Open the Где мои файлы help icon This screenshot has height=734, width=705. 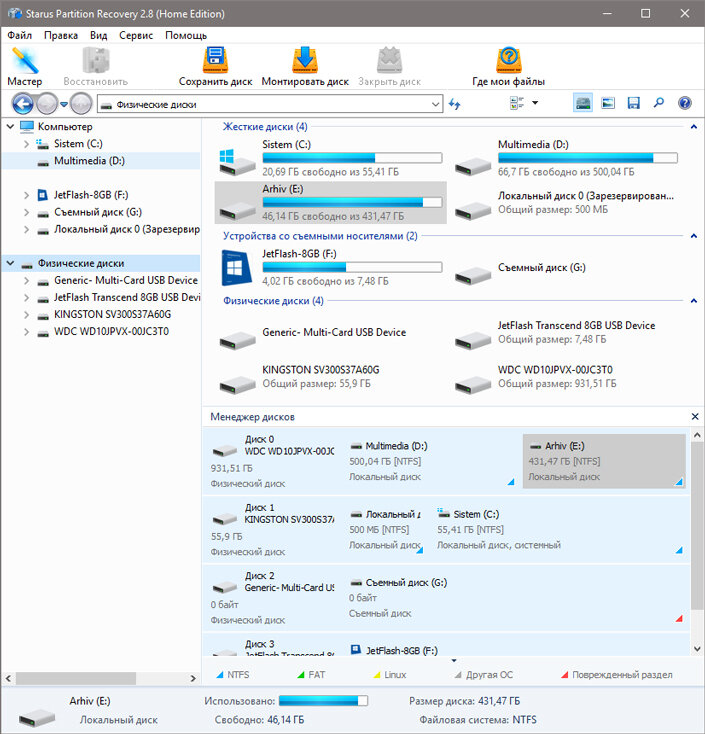(x=508, y=60)
